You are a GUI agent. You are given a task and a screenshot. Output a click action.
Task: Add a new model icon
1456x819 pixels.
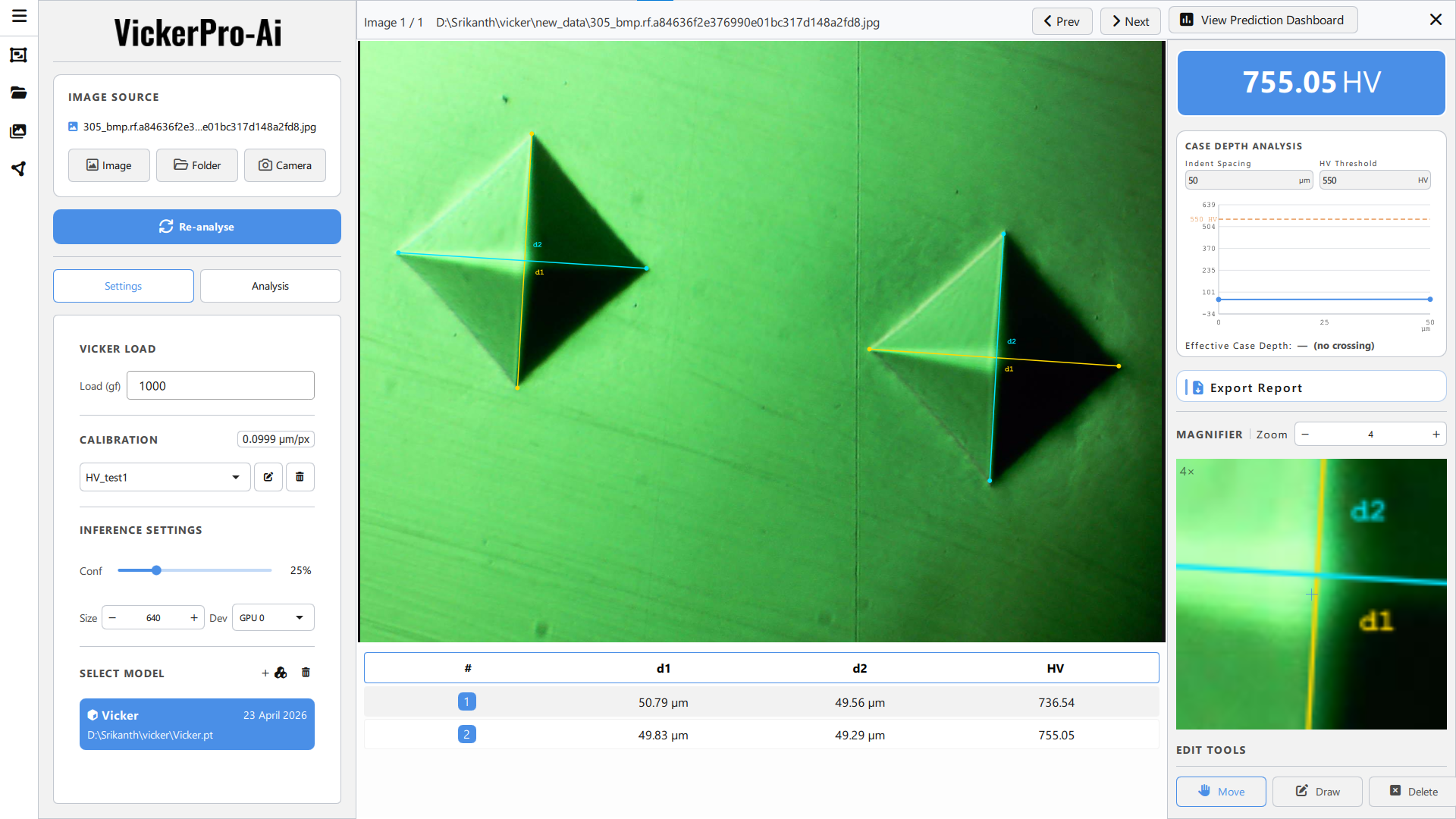[275, 673]
